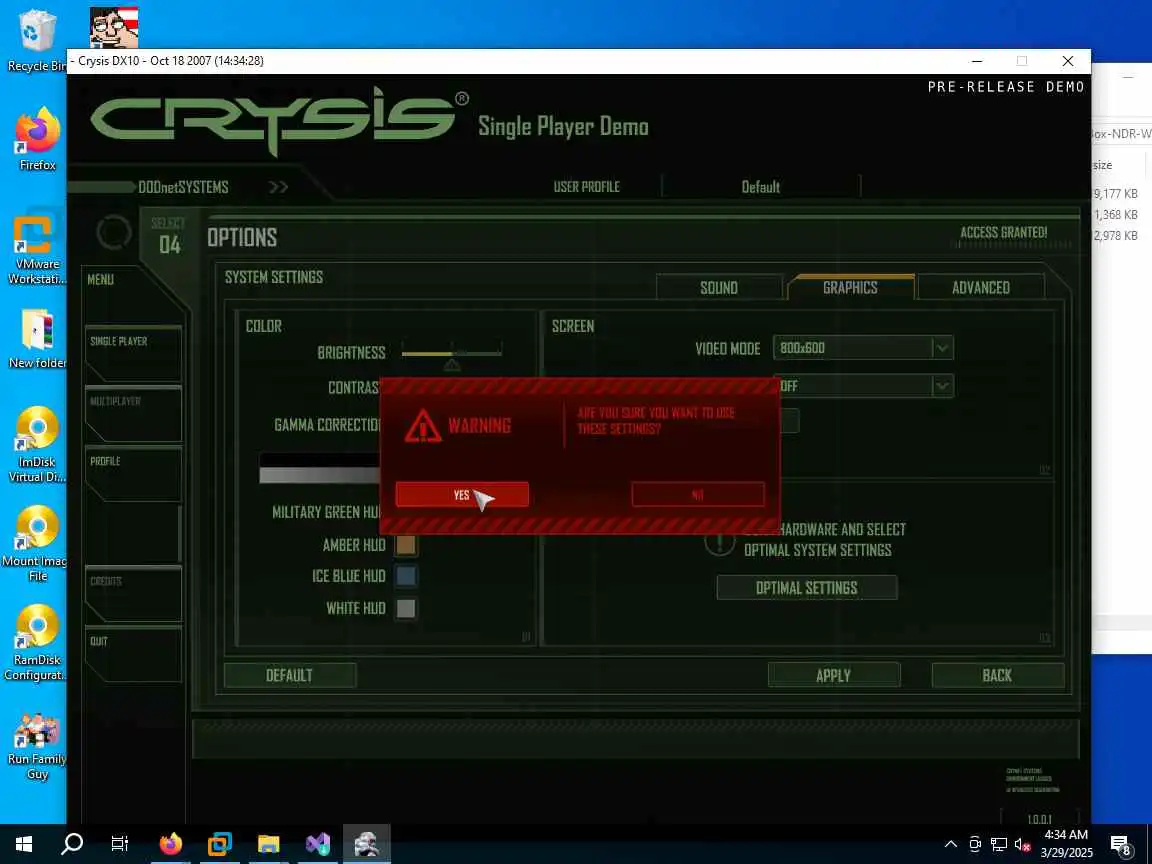
Task: Switch to the SOUND tab
Action: click(719, 287)
